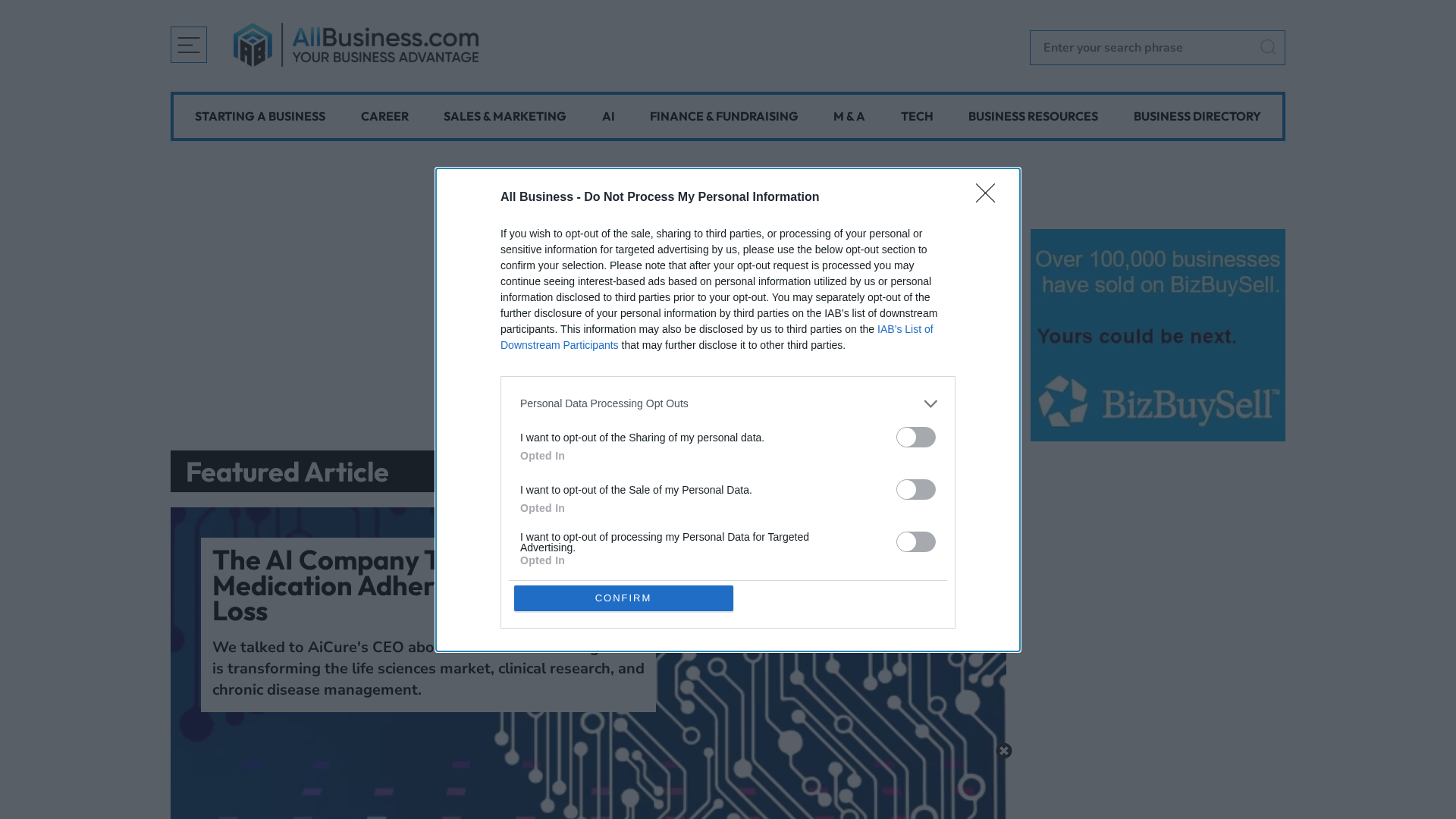Open Finance & Fundraising menu
This screenshot has height=819, width=1456.
pos(723,117)
